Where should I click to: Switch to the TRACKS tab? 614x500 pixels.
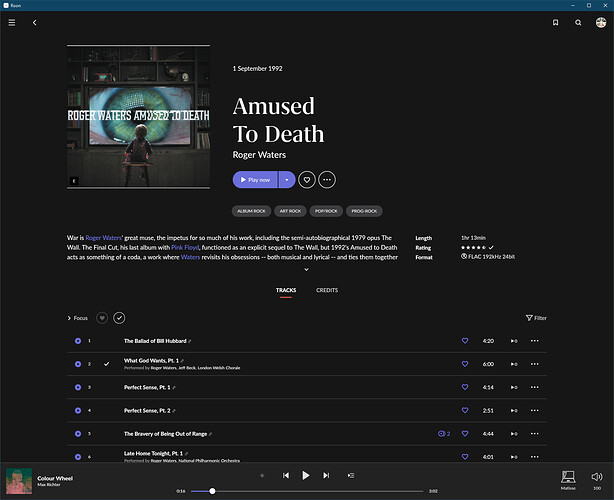(x=286, y=290)
